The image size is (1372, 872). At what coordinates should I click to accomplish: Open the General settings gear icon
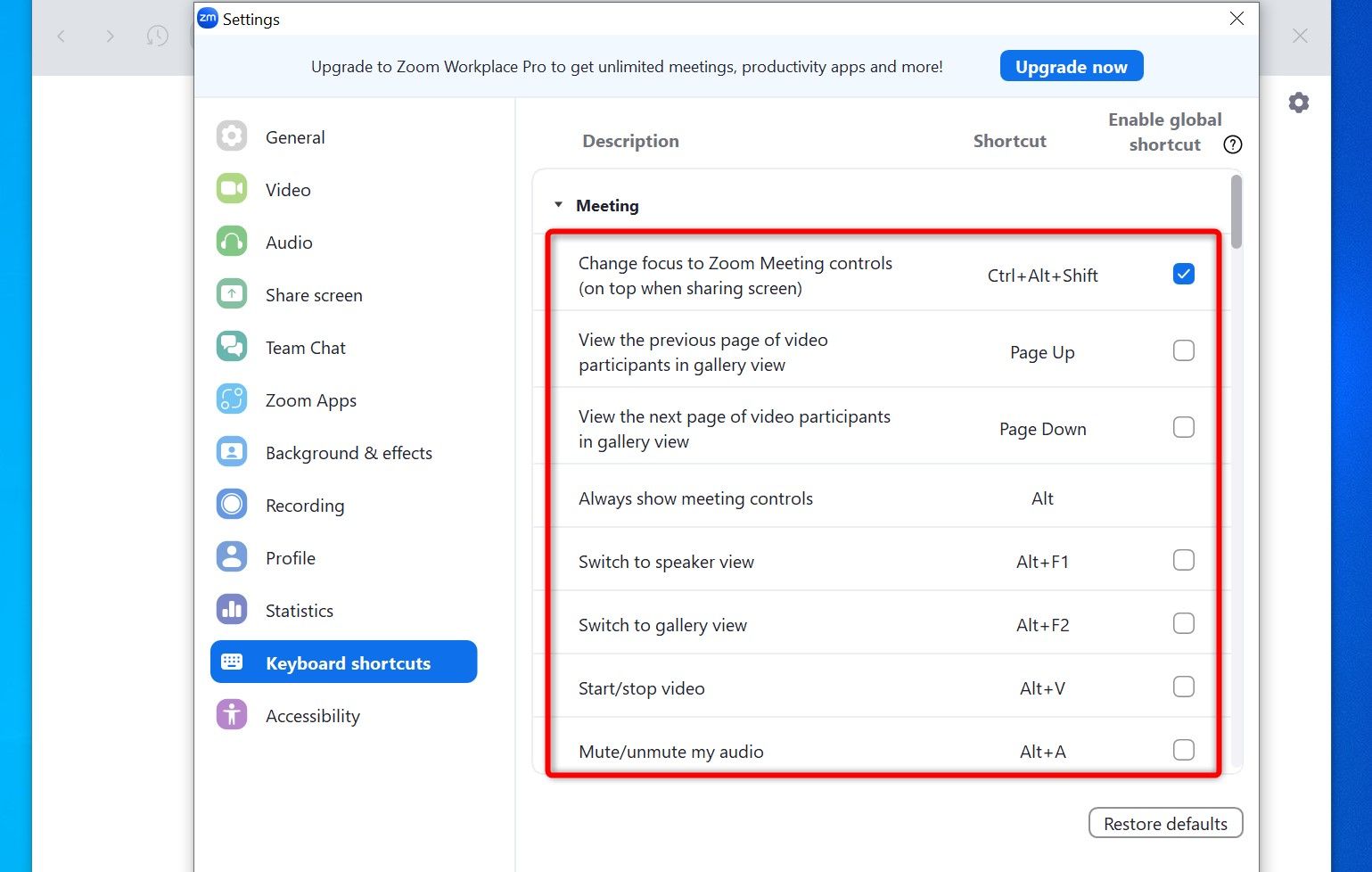click(232, 136)
